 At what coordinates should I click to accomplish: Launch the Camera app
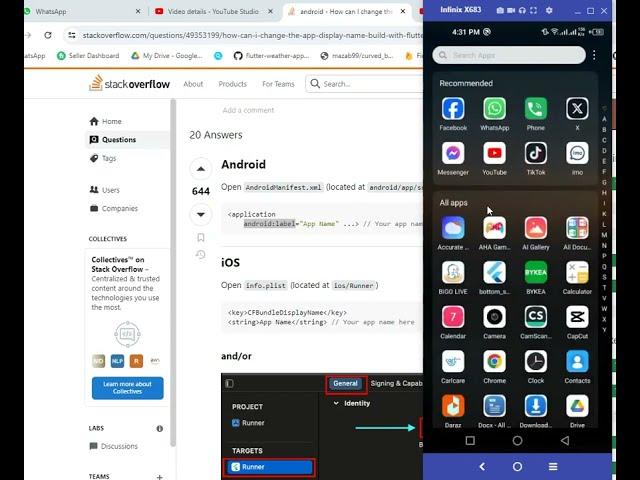pyautogui.click(x=494, y=317)
